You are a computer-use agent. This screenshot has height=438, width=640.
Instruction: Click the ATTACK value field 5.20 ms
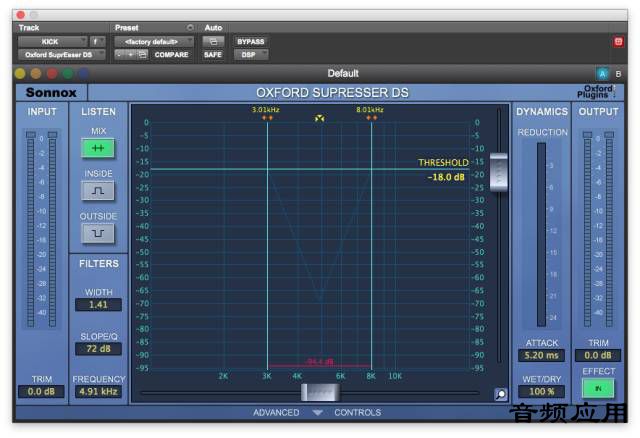[541, 356]
